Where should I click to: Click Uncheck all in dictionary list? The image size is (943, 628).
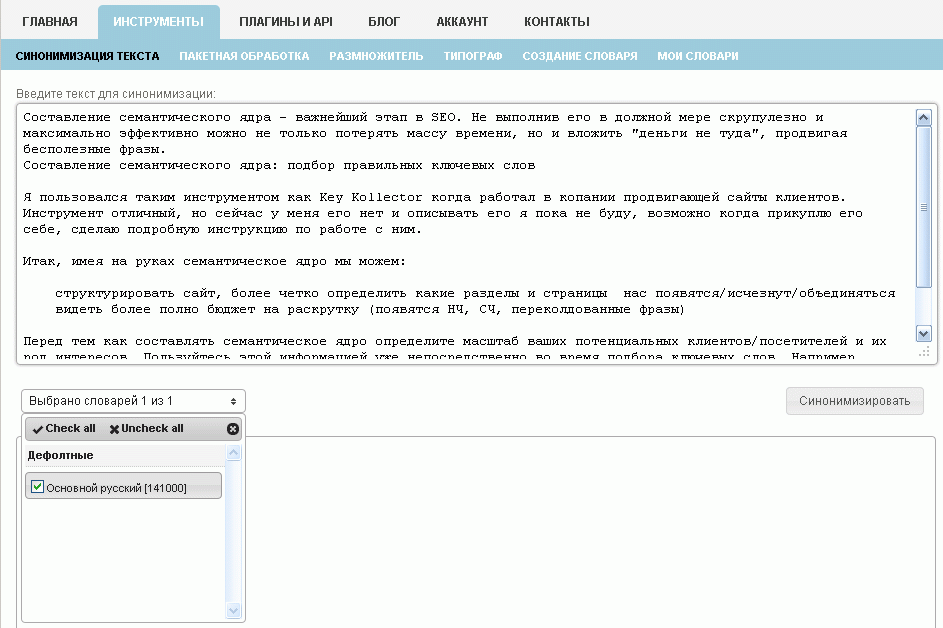[146, 428]
